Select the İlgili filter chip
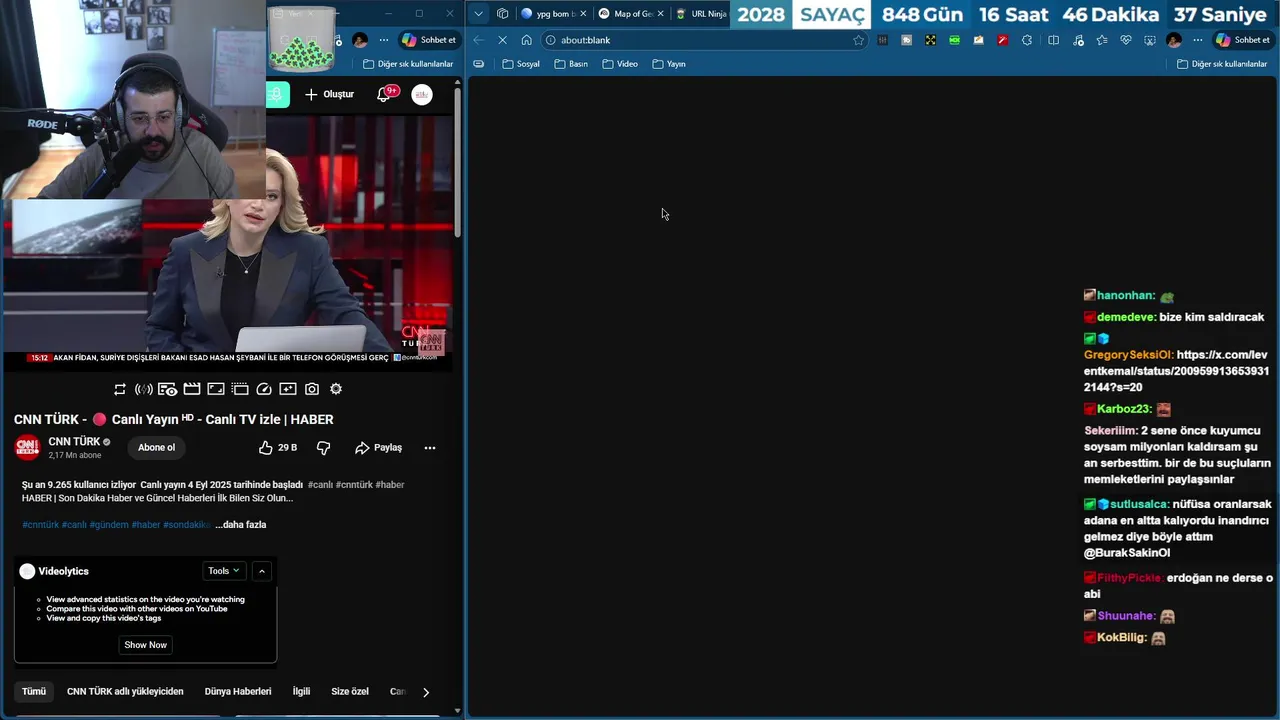 click(x=301, y=692)
